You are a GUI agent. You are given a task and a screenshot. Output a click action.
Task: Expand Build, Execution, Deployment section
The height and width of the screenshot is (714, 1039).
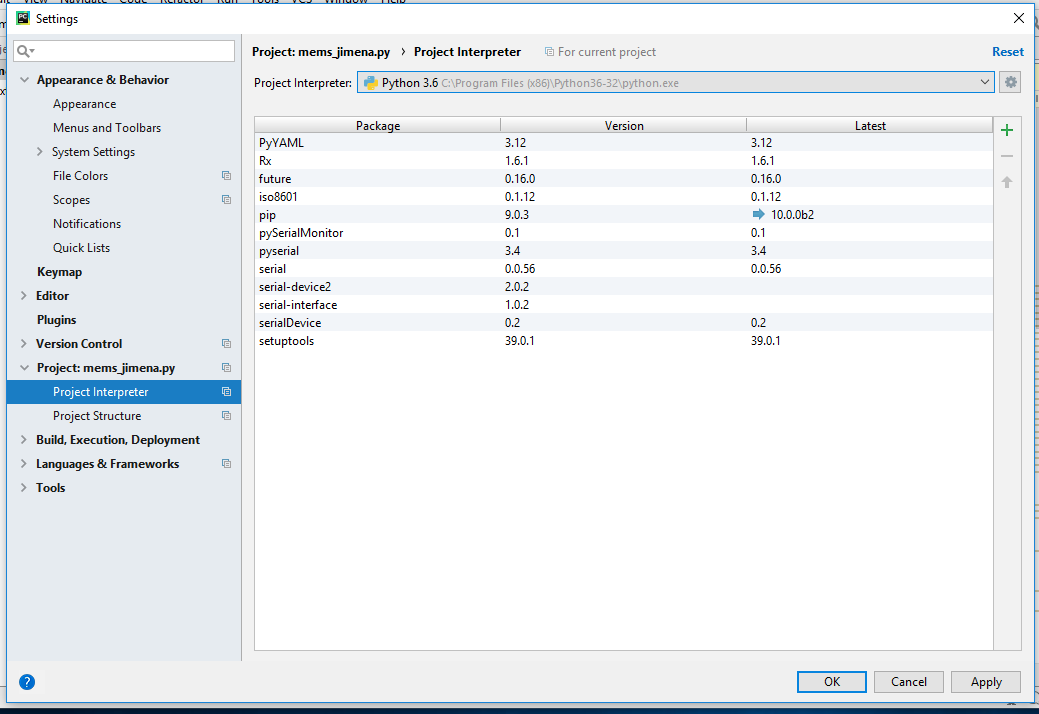coord(24,439)
